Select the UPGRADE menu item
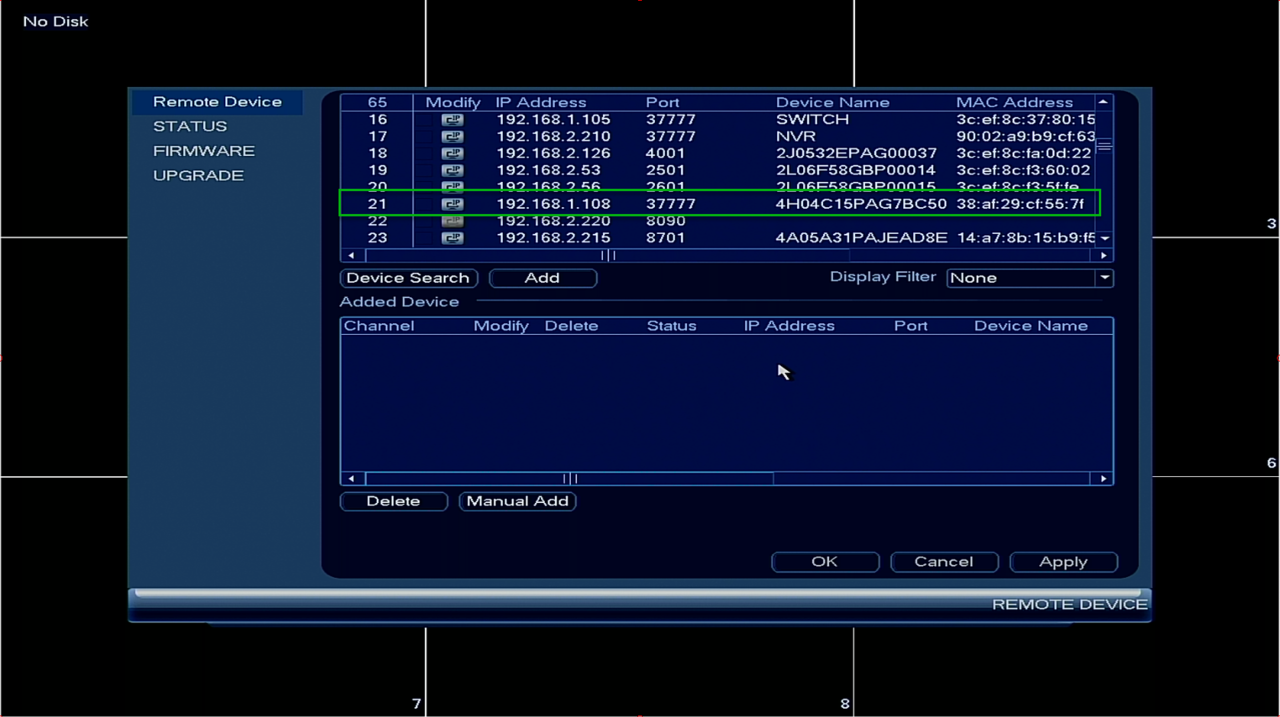Image resolution: width=1280 pixels, height=717 pixels. tap(198, 176)
